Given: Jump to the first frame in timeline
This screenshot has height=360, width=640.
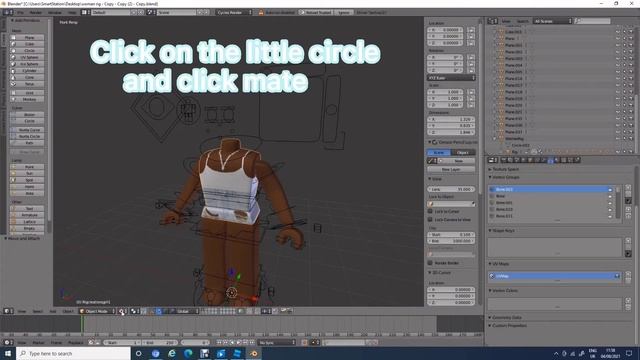Looking at the screenshot, I should coord(219,342).
